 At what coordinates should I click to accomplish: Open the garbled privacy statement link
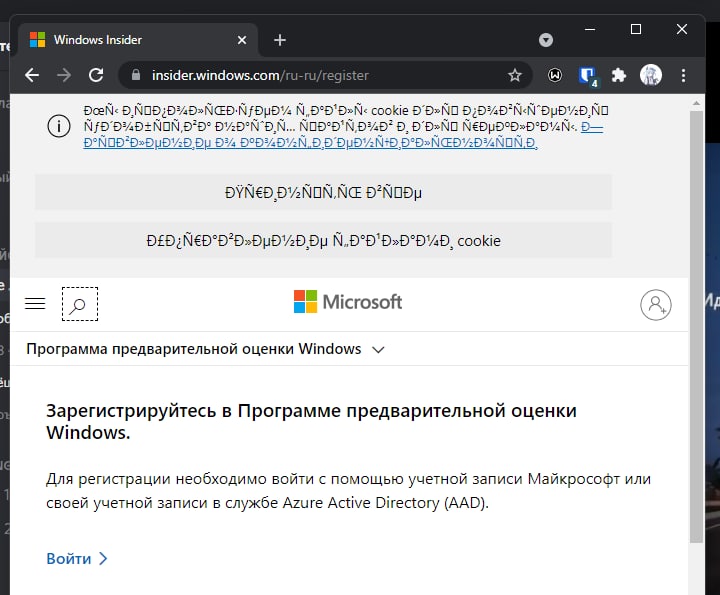pyautogui.click(x=343, y=135)
